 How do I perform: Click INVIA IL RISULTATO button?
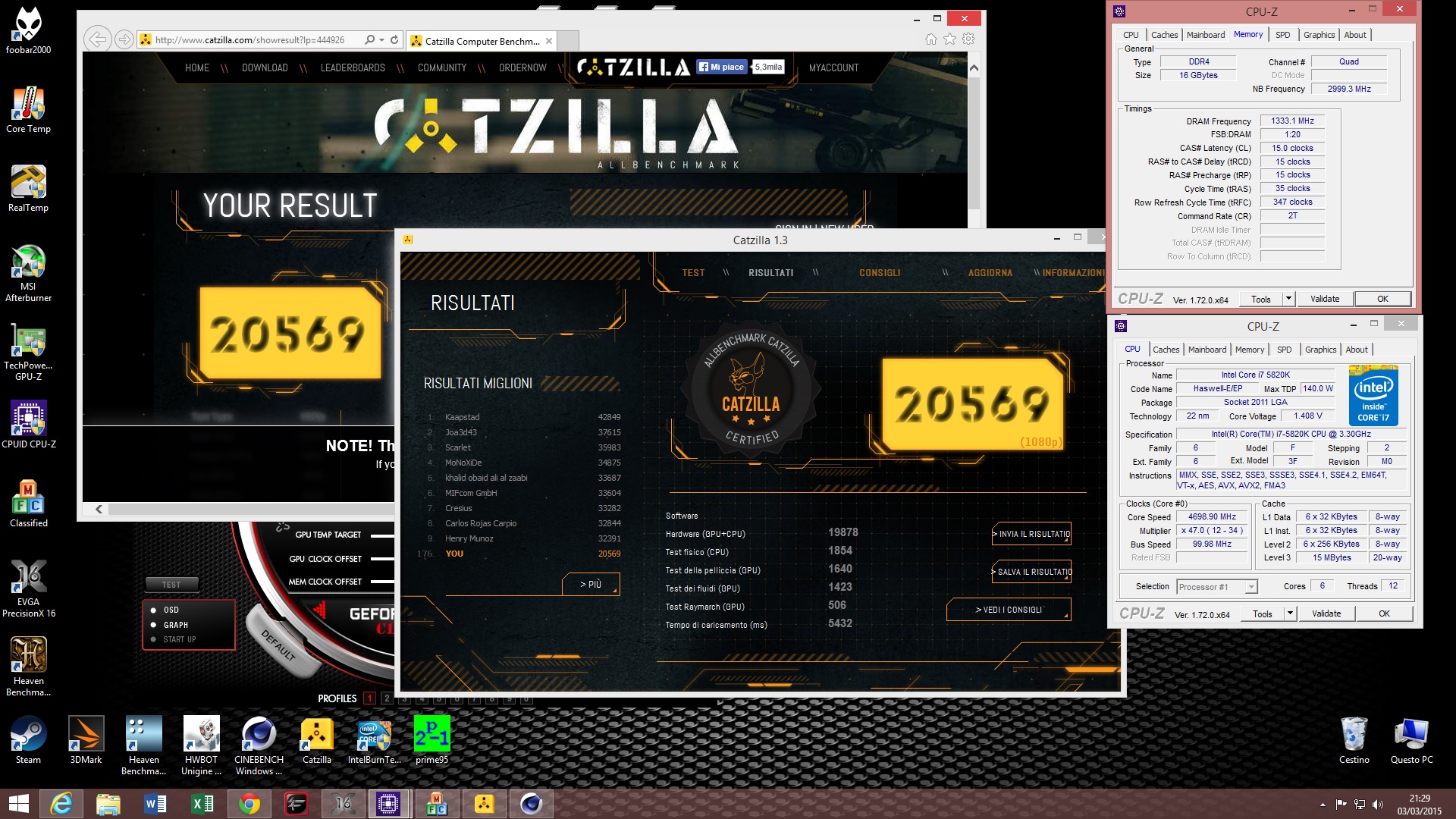pyautogui.click(x=1031, y=534)
